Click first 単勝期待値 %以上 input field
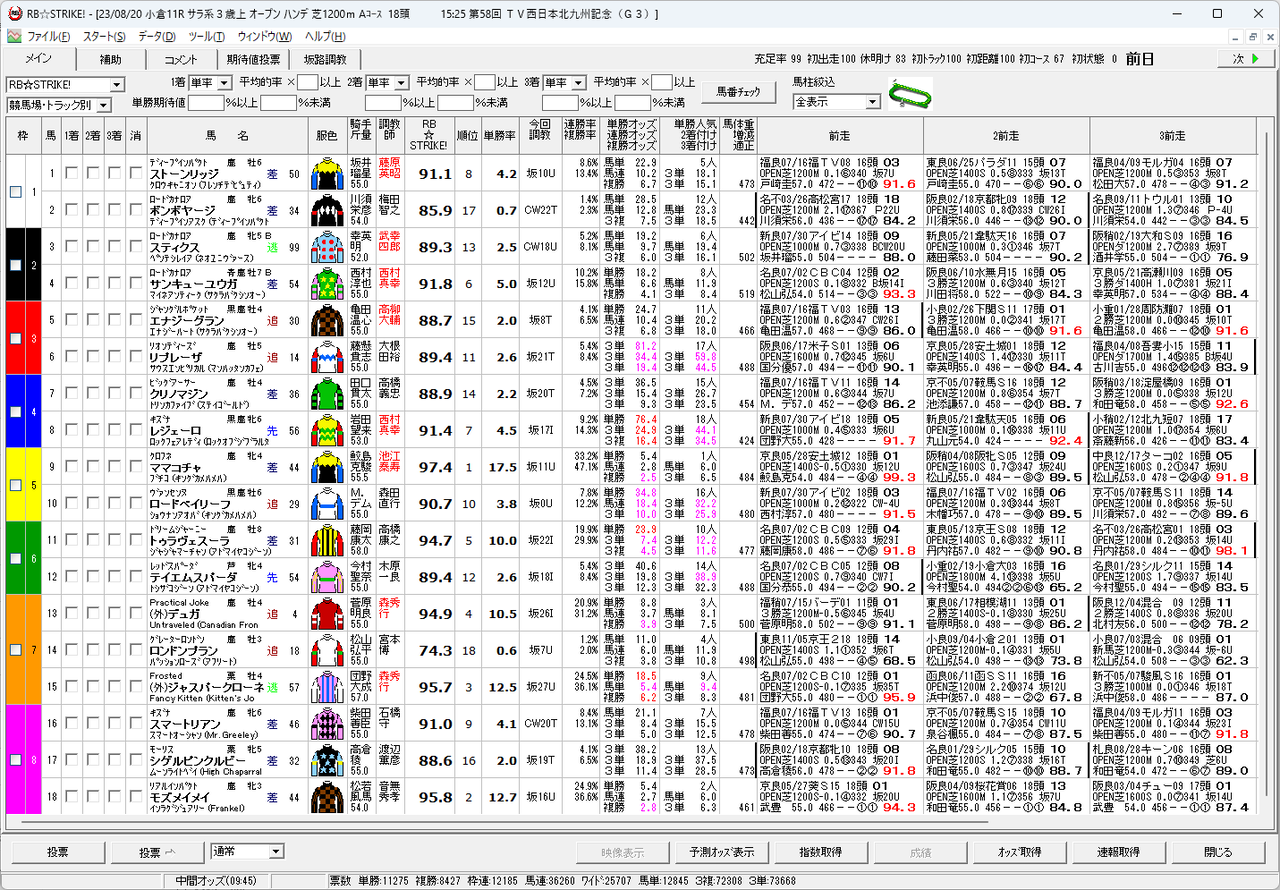The height and width of the screenshot is (890, 1280). [206, 102]
